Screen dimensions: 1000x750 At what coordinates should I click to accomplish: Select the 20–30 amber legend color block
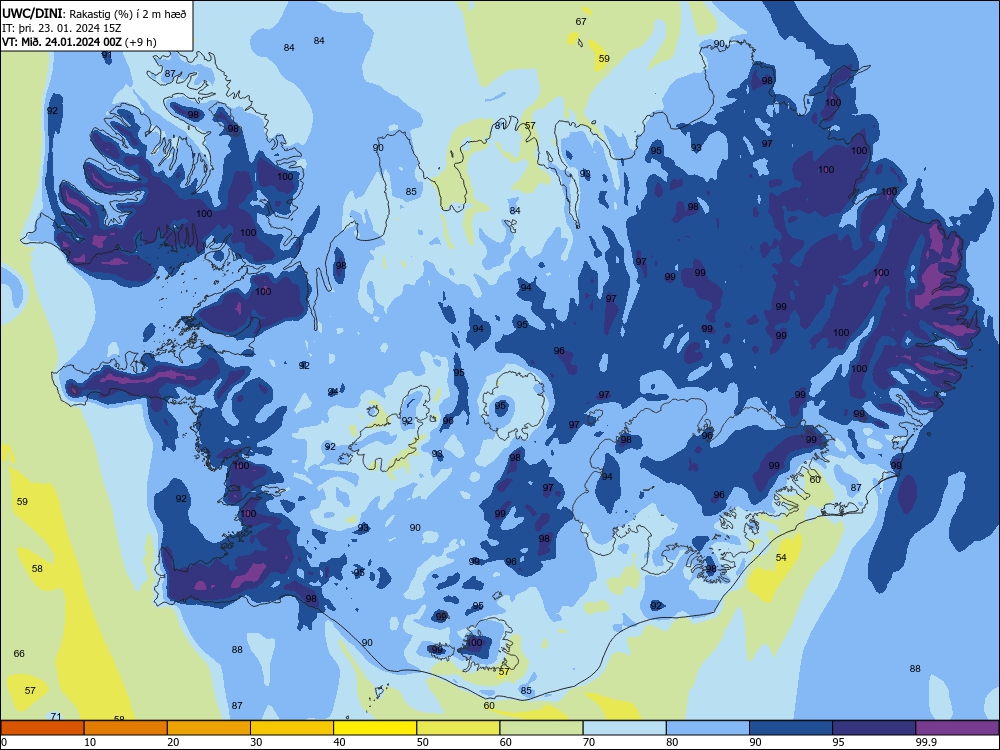pyautogui.click(x=209, y=728)
